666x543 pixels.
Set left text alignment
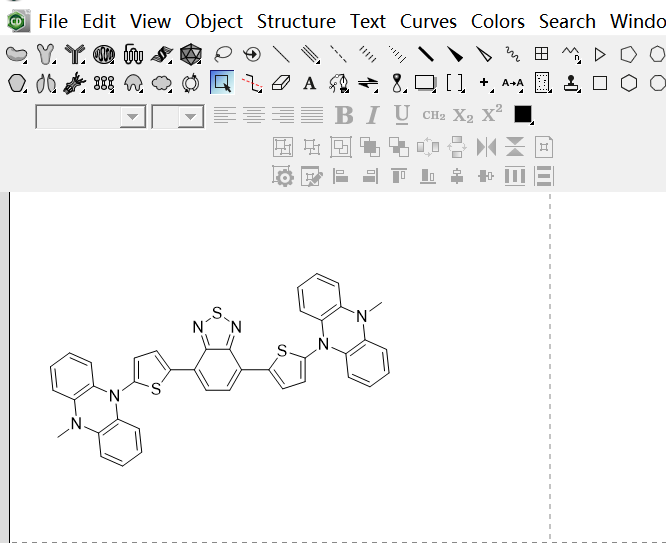click(x=225, y=115)
